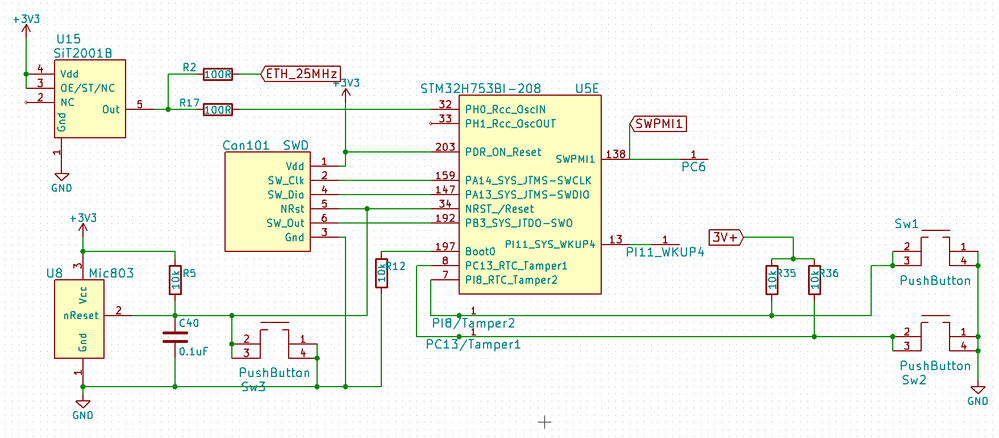Viewport: 999px width, 438px height.
Task: Click the OE/ST/NC pin name on U15
Action: [x=87, y=87]
